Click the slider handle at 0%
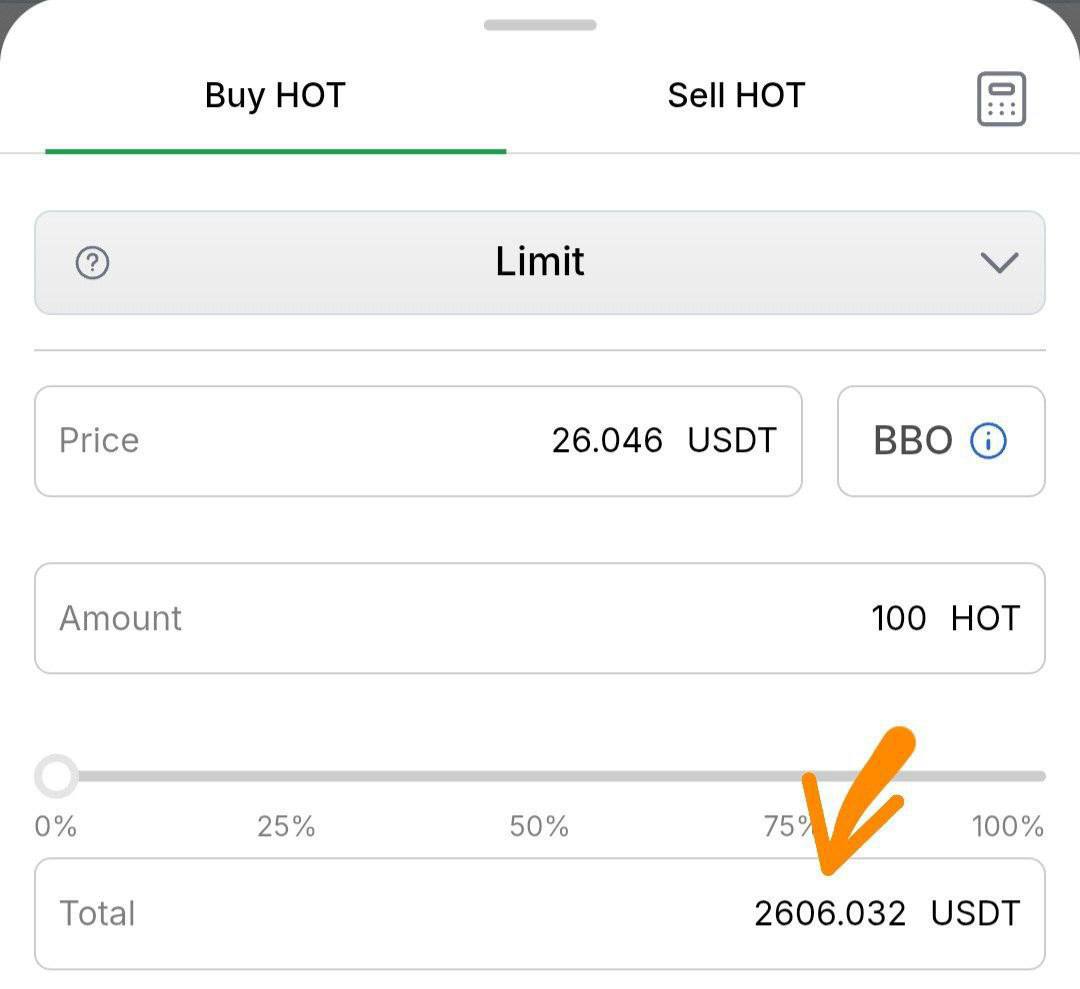This screenshot has width=1080, height=989. click(x=56, y=775)
